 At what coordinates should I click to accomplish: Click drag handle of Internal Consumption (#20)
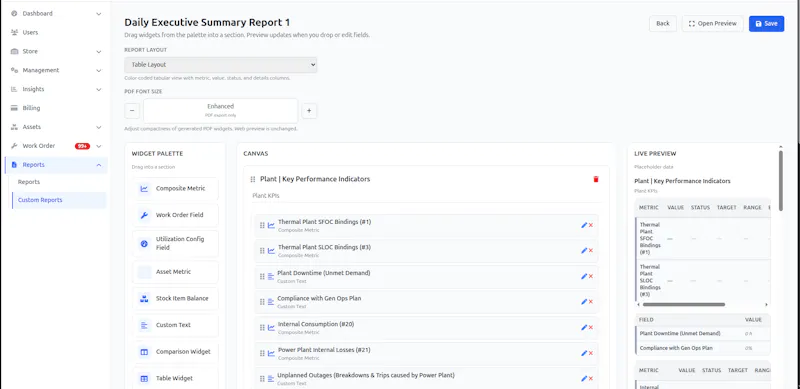(262, 327)
